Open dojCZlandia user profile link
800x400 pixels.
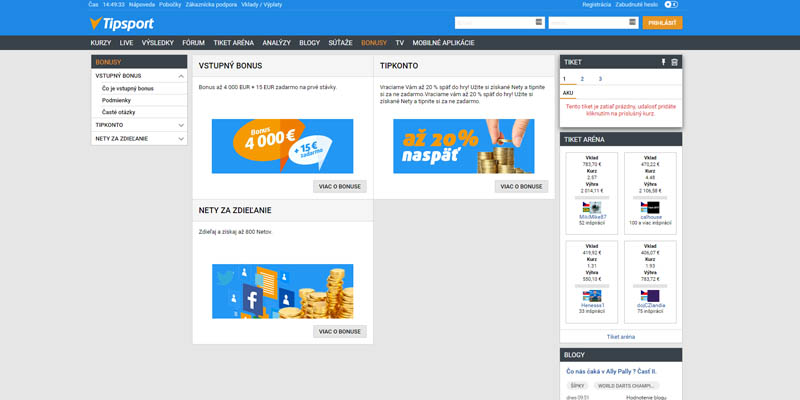651,305
